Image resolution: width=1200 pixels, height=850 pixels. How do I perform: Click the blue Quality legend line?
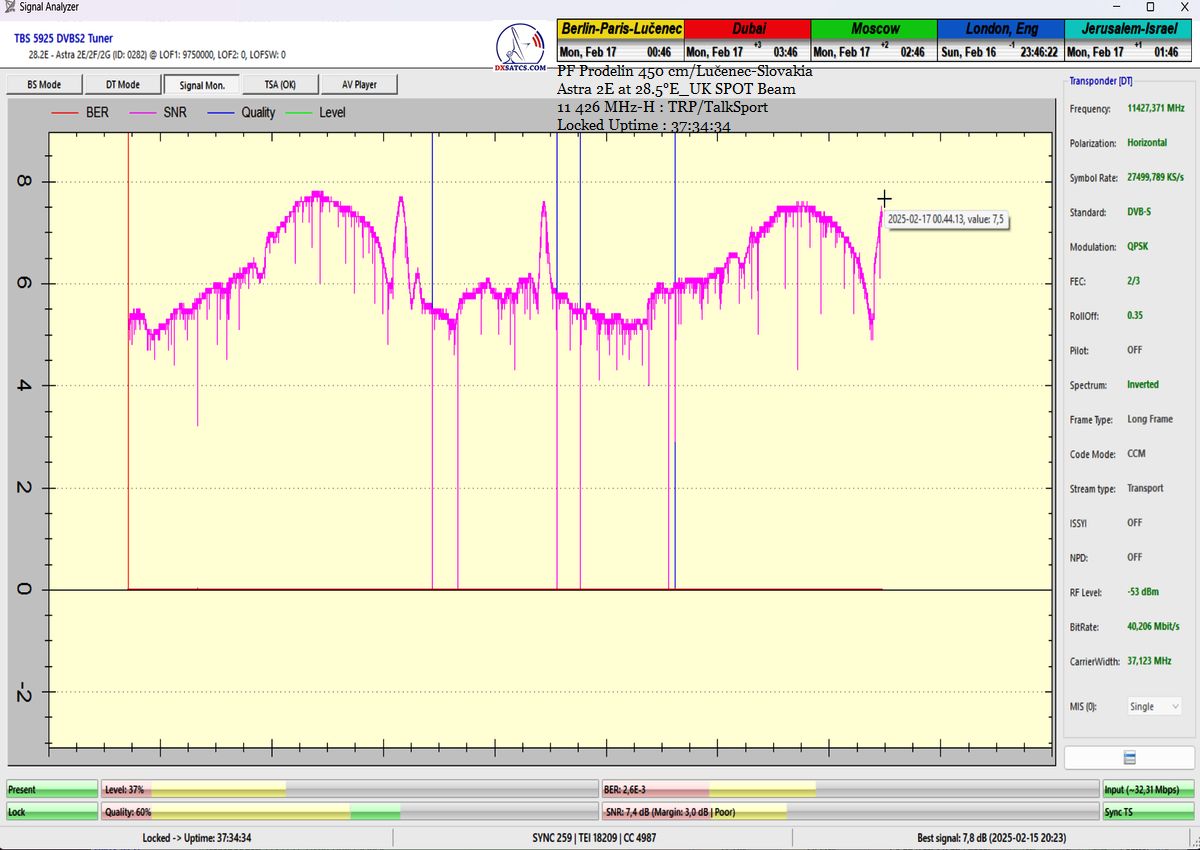(x=220, y=113)
